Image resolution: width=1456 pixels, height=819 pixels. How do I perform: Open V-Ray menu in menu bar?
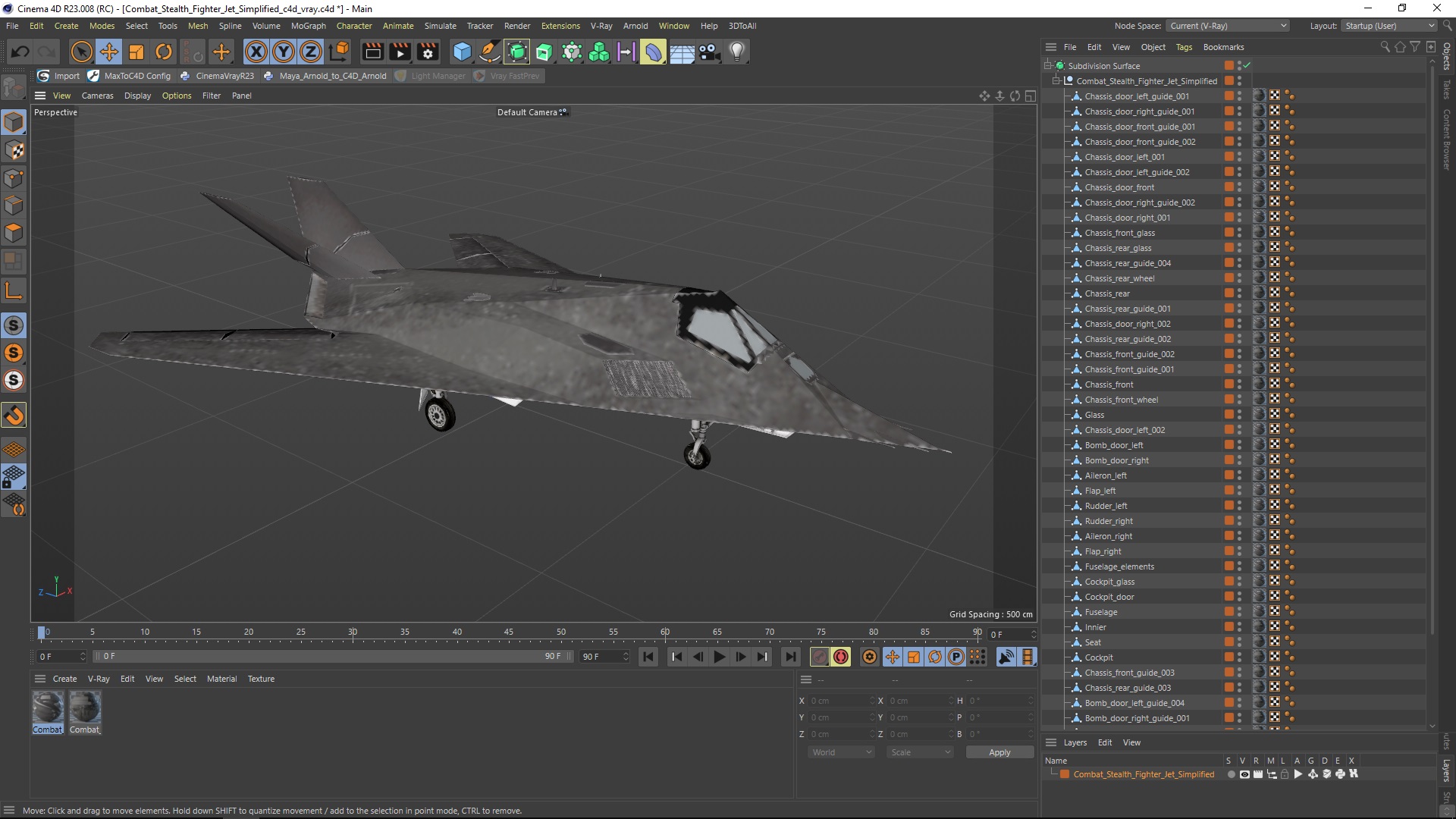point(601,26)
